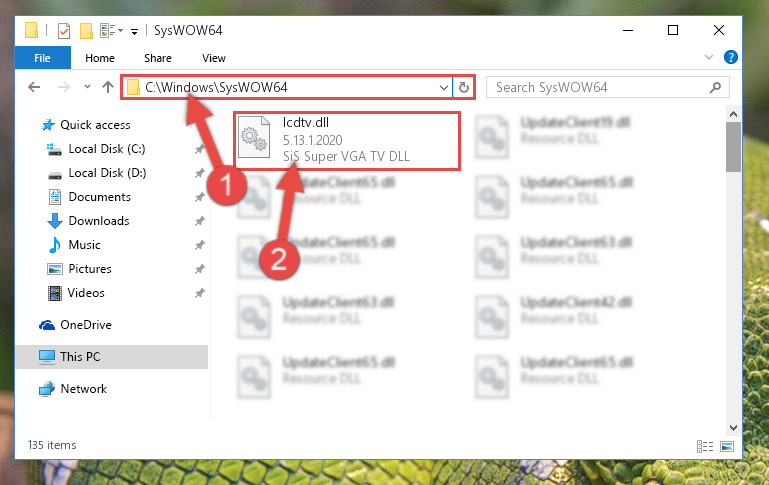Open the Explorer Help icon
Viewport: 769px width, 485px height.
coord(730,57)
